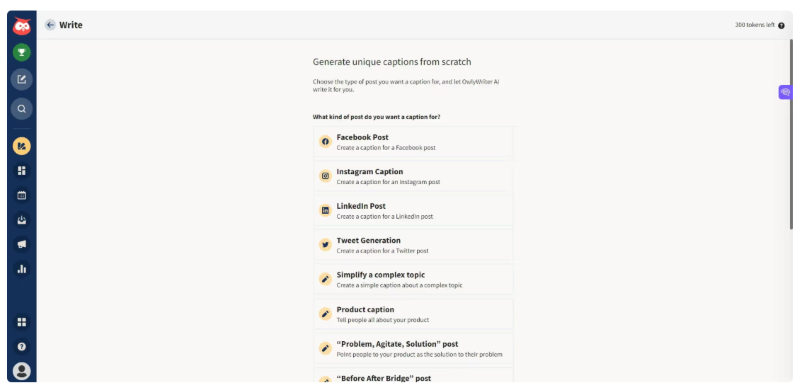Open the Inbox tray icon

[21, 220]
